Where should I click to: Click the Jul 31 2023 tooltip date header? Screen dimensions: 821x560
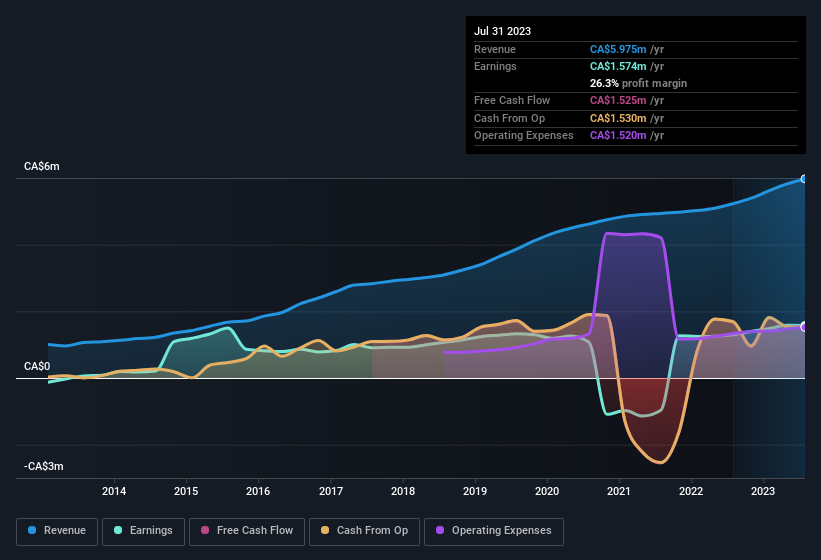coord(503,31)
